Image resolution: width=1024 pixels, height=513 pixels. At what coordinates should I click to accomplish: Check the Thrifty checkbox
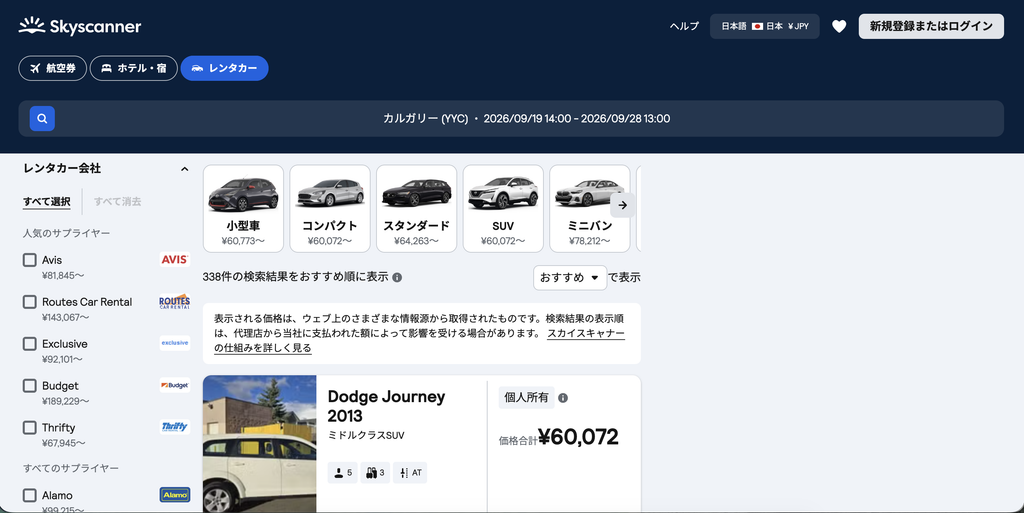pos(29,428)
